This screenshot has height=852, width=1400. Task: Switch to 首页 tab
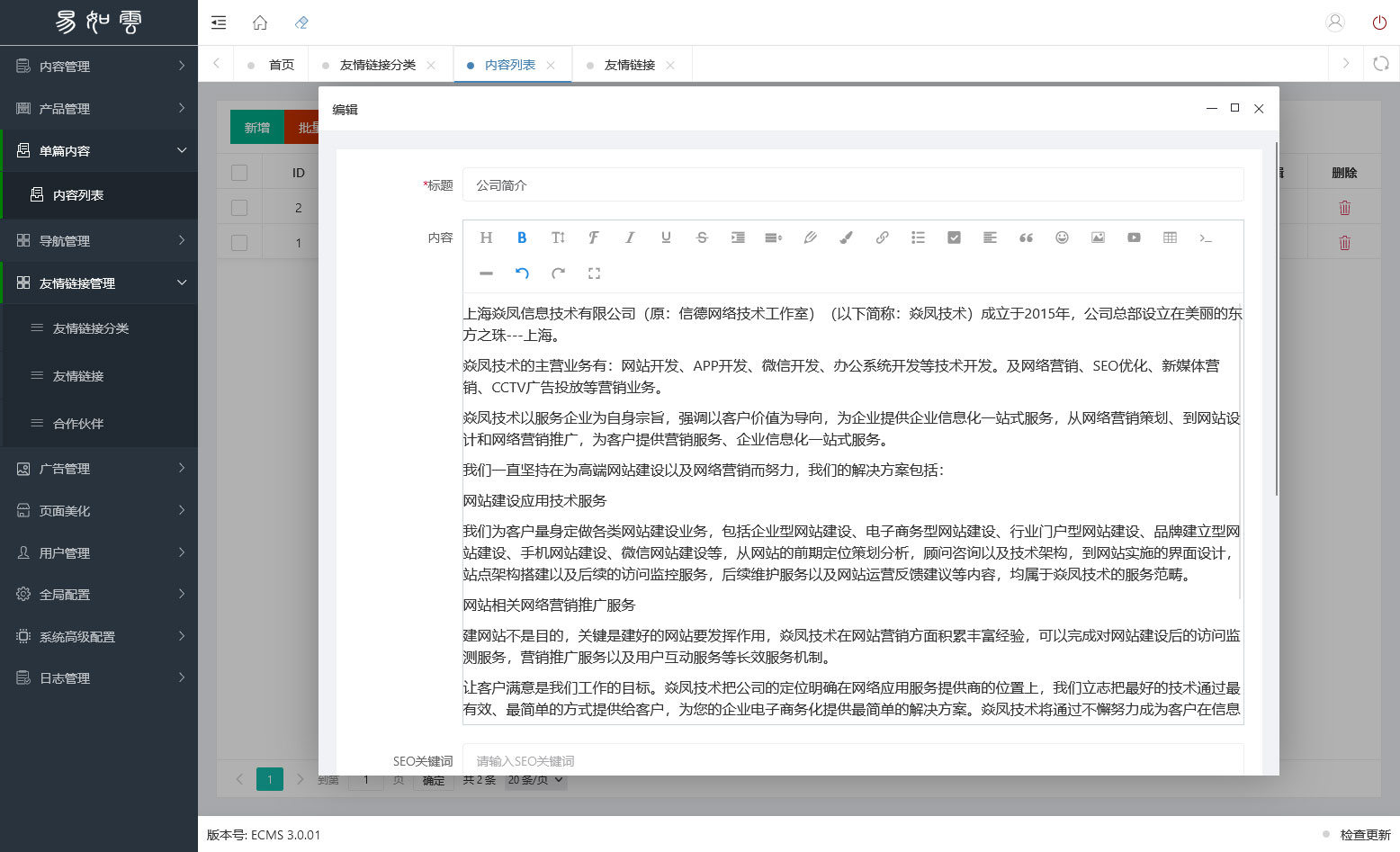[x=272, y=65]
